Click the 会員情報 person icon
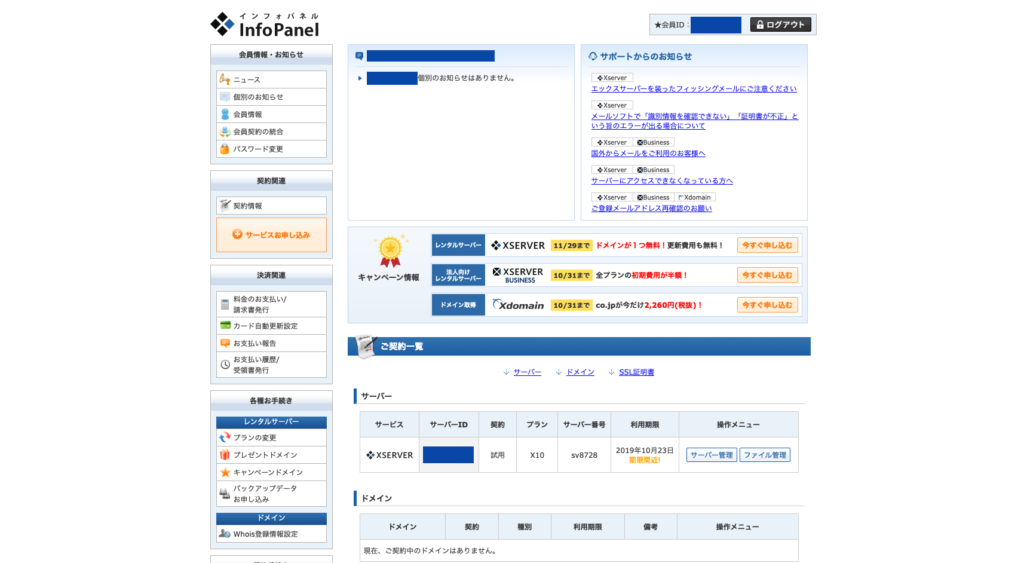The height and width of the screenshot is (563, 1024). (x=225, y=114)
